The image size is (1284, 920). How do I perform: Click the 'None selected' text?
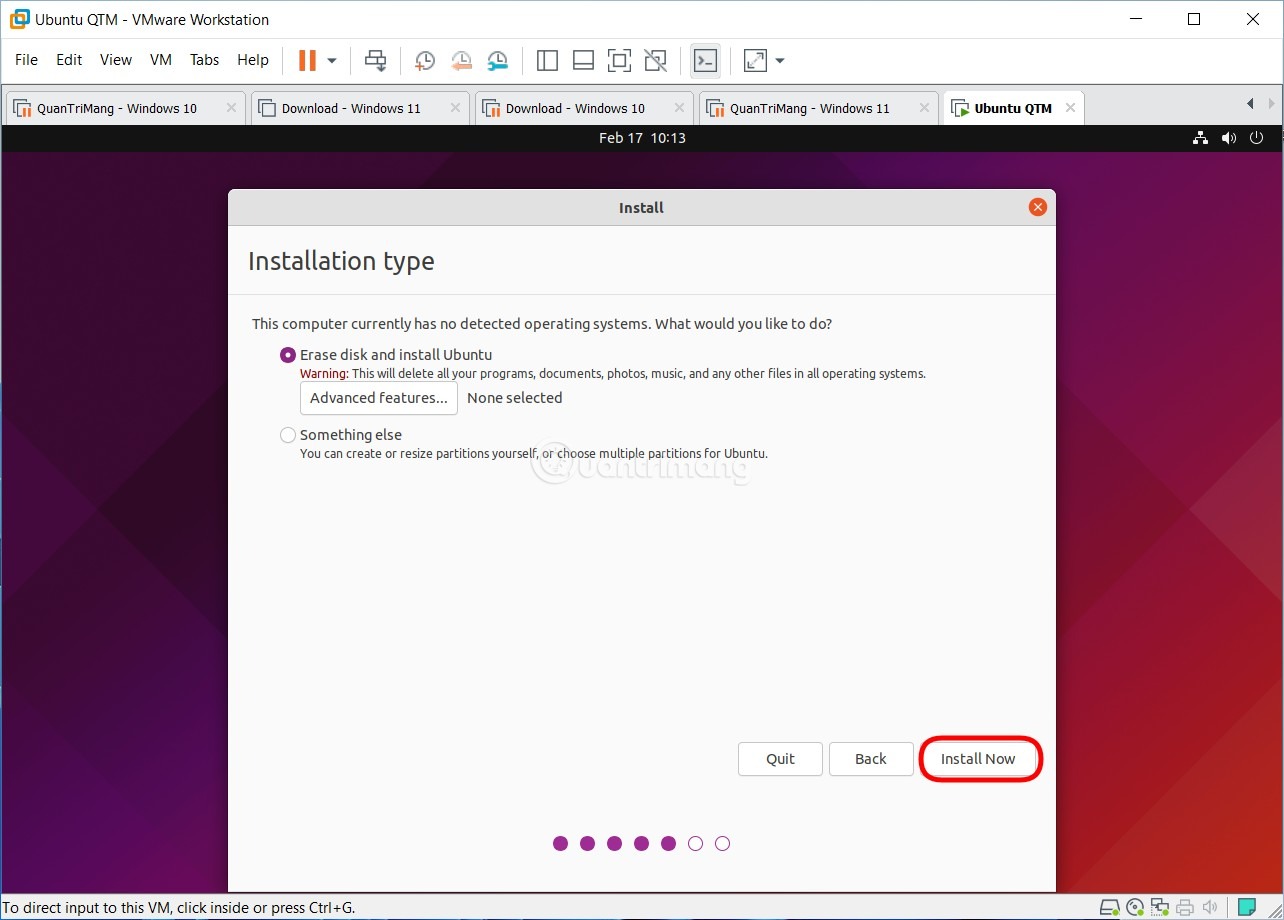pyautogui.click(x=514, y=398)
